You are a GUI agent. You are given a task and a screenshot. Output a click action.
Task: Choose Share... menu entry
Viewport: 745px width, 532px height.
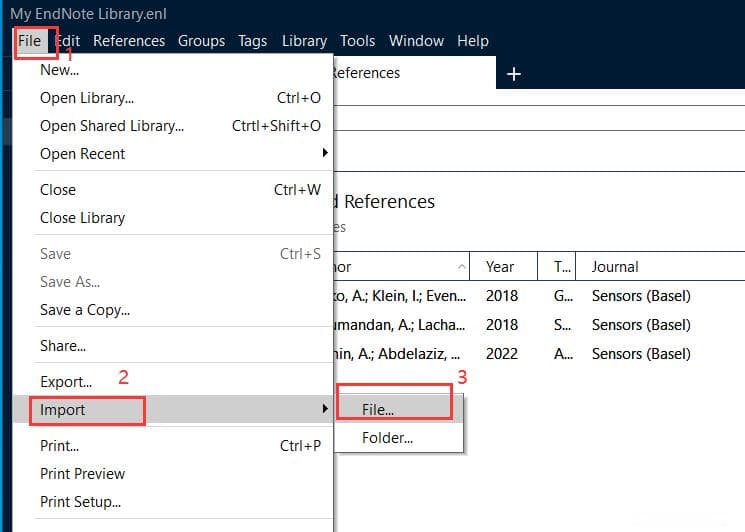tap(173, 346)
